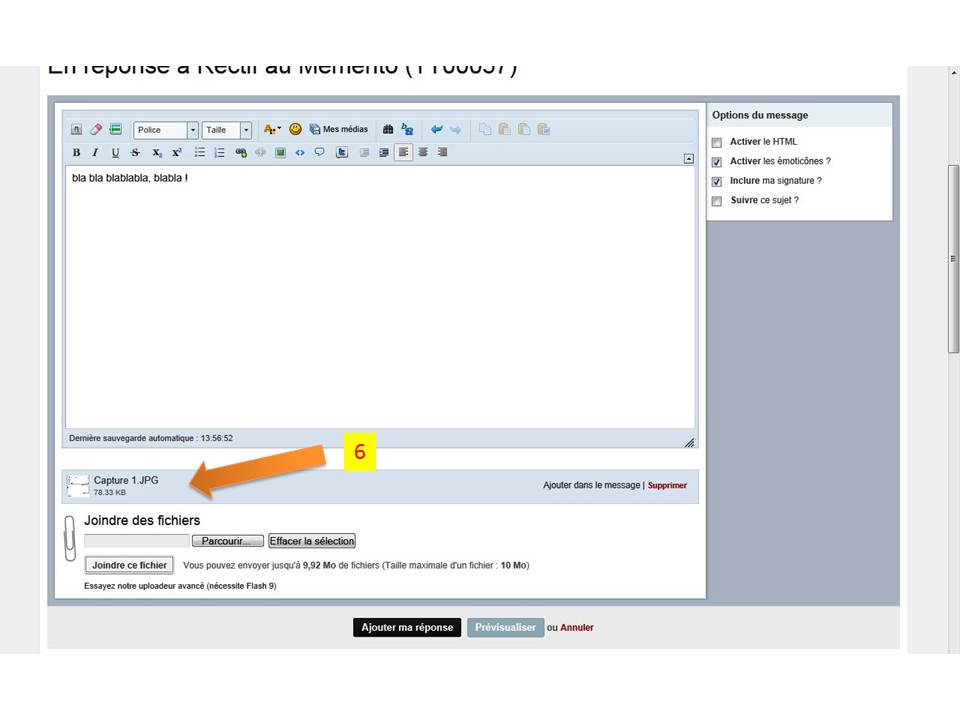Click the underline formatting icon

(115, 153)
